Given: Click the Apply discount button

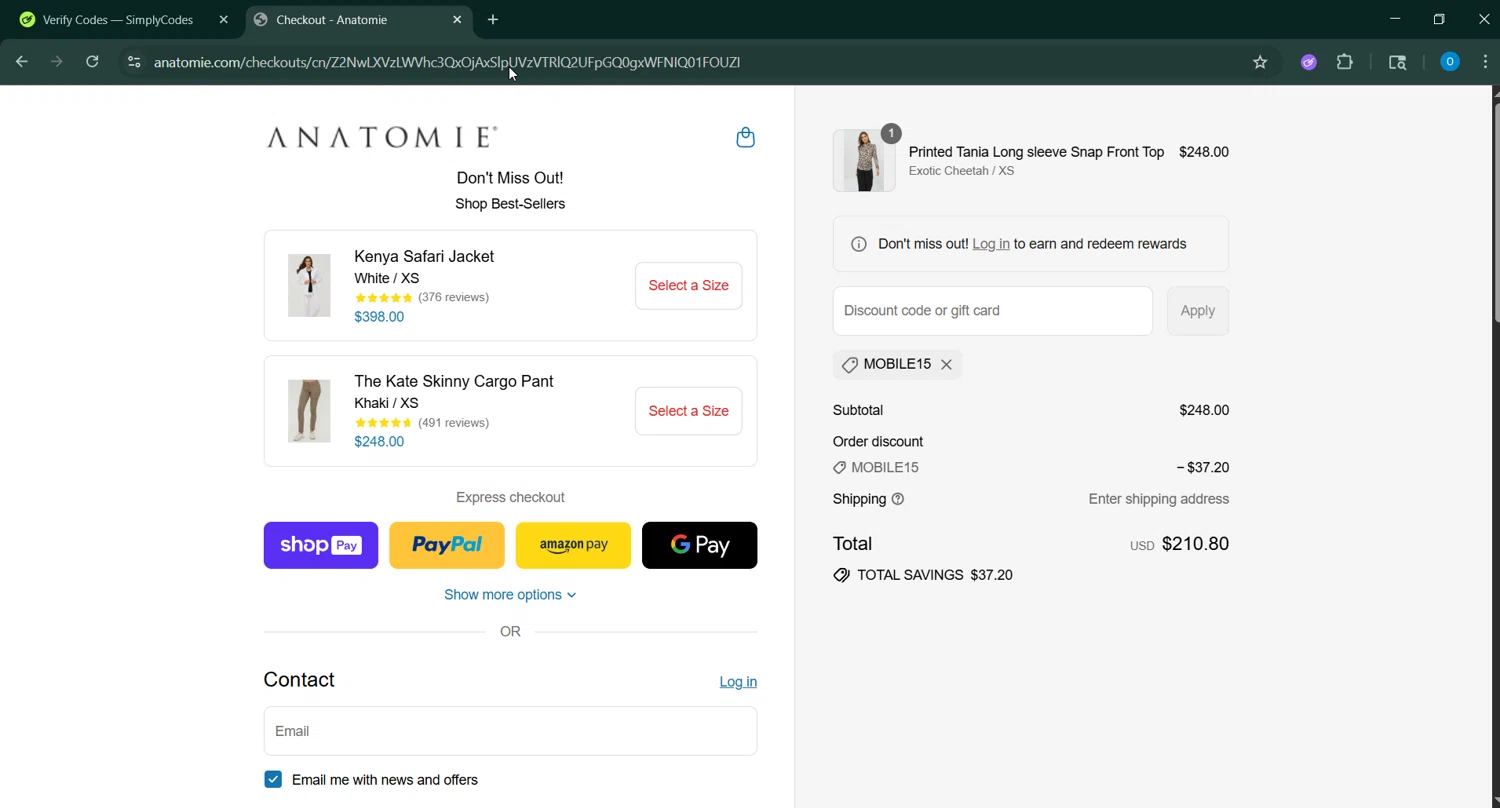Looking at the screenshot, I should (x=1198, y=311).
